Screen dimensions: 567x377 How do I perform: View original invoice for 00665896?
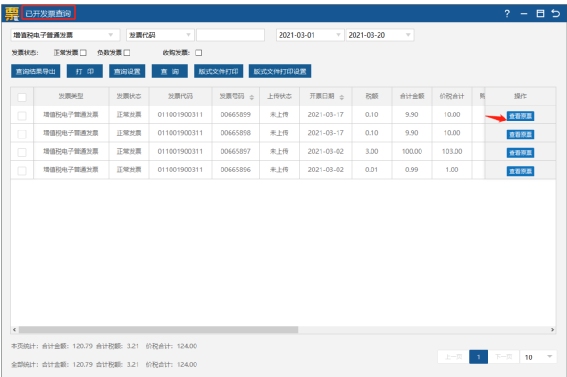(520, 171)
